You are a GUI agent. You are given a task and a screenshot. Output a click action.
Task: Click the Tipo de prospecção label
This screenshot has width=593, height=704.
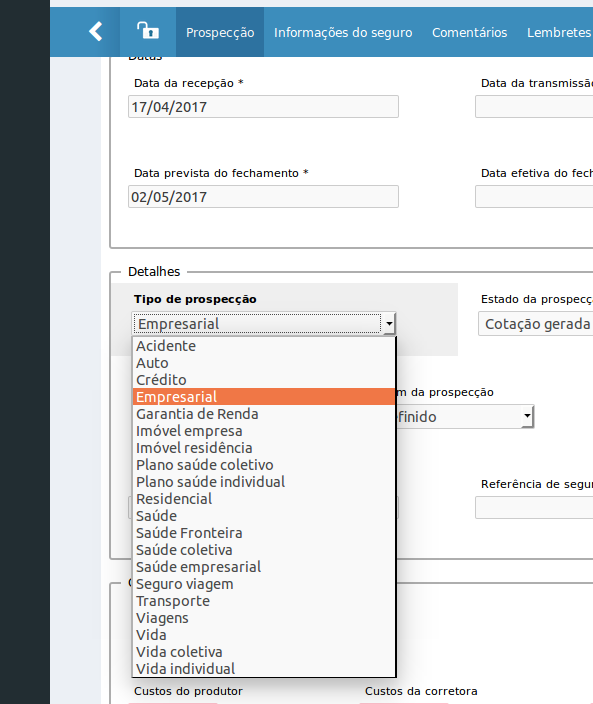pyautogui.click(x=195, y=299)
